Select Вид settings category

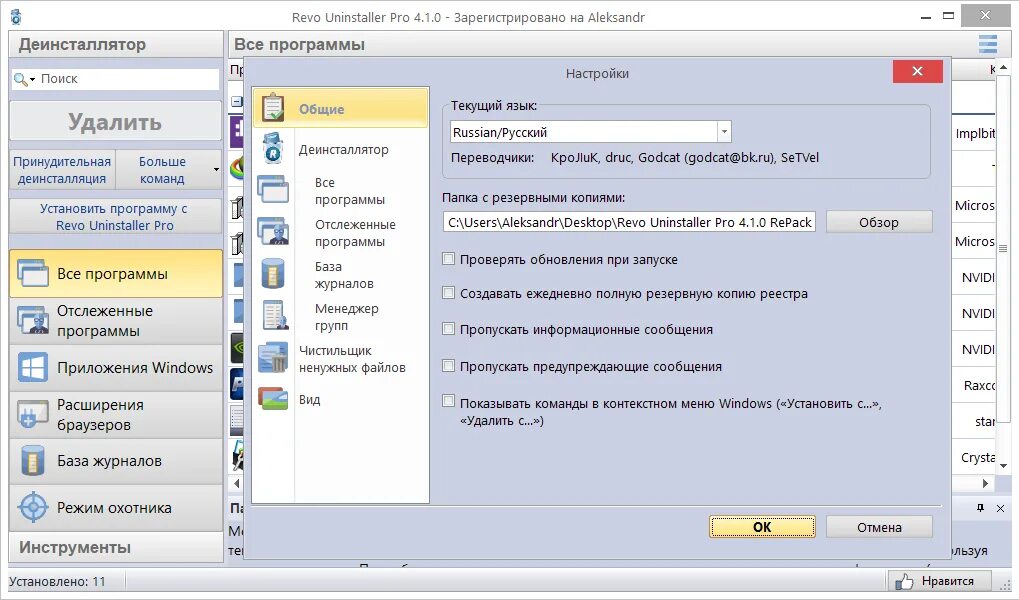click(309, 399)
